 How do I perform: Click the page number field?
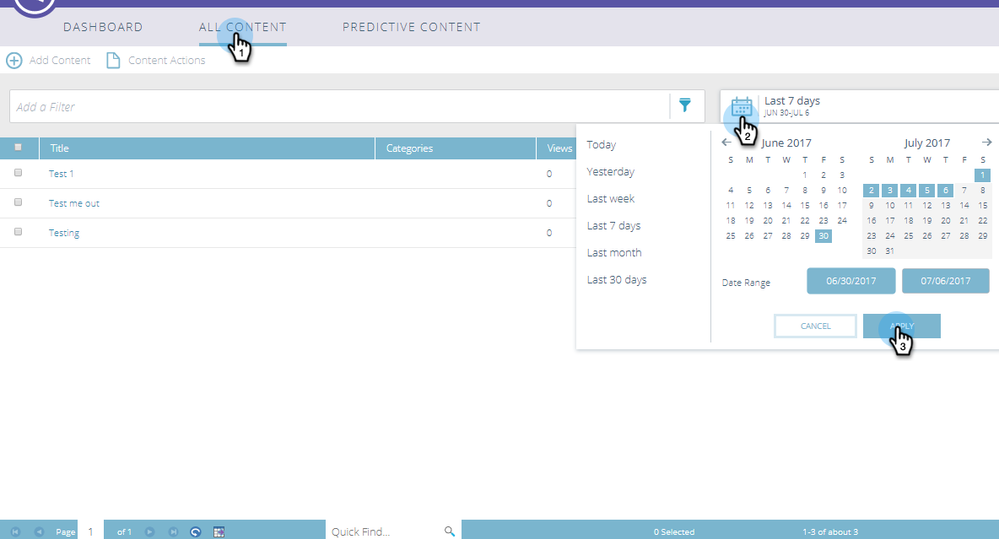tap(90, 531)
